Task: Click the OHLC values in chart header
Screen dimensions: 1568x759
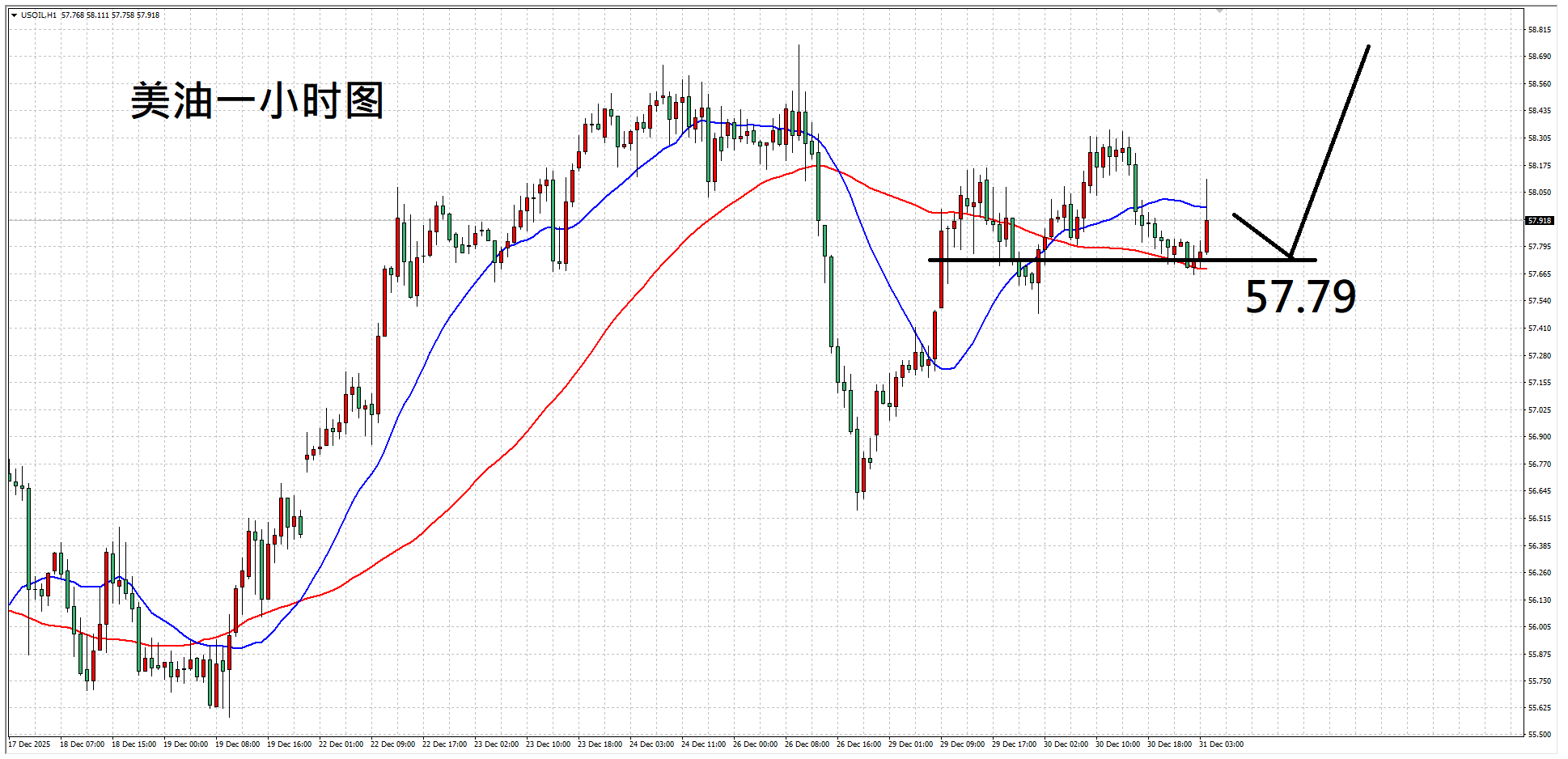Action: click(x=111, y=15)
